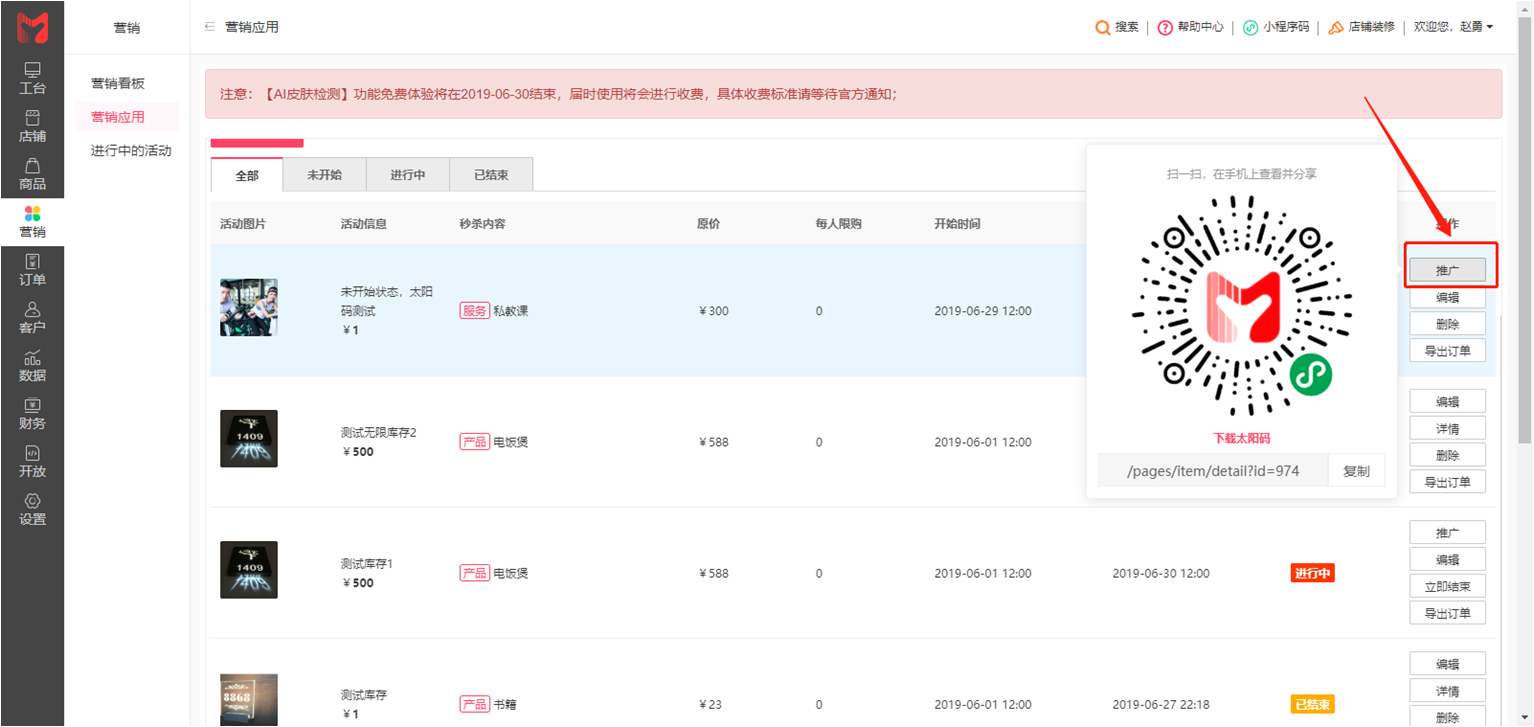Click the 2019-06-29 12:00 start time
1534x727 pixels.
(983, 311)
